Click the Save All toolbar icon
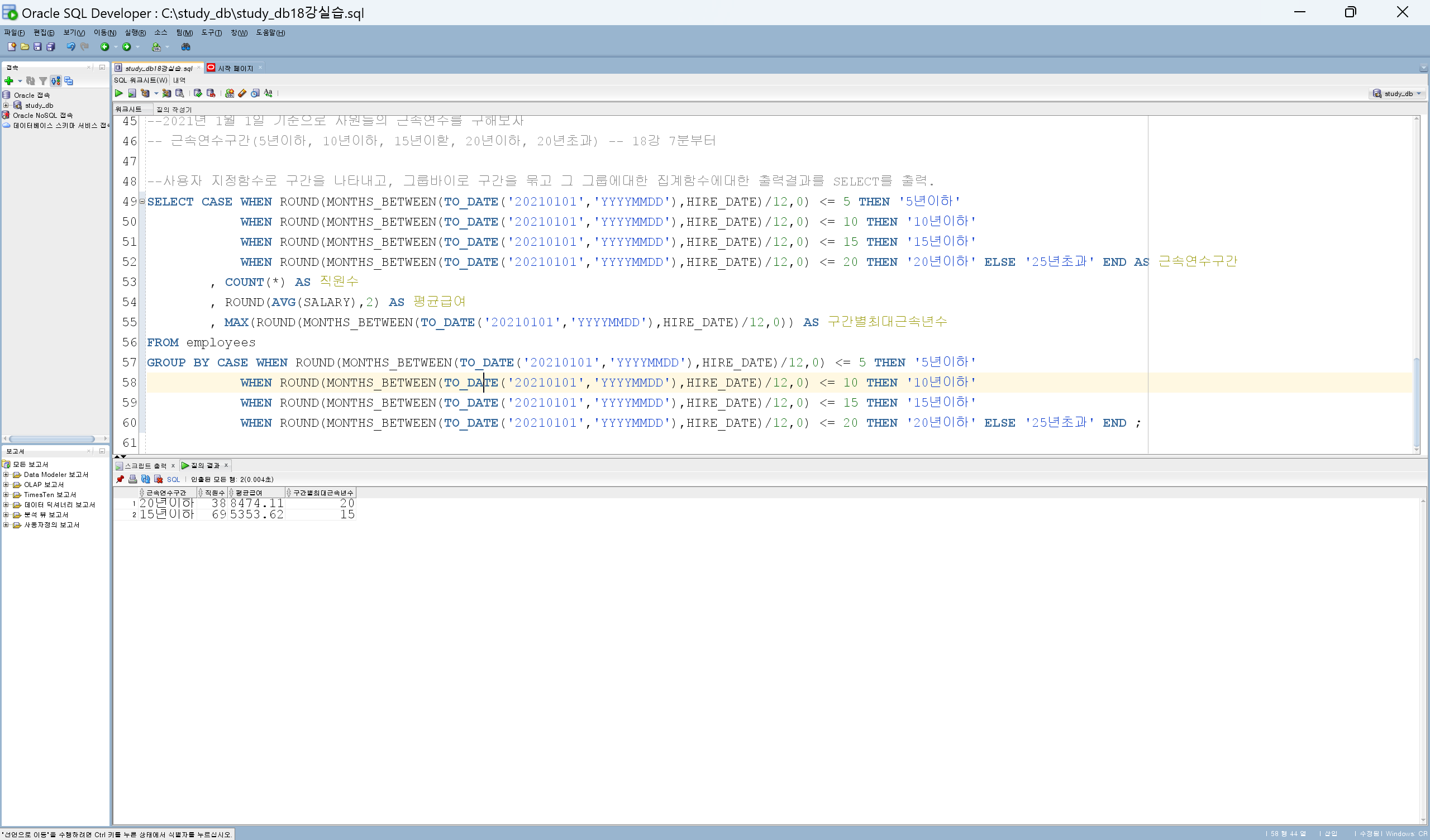 [x=50, y=47]
